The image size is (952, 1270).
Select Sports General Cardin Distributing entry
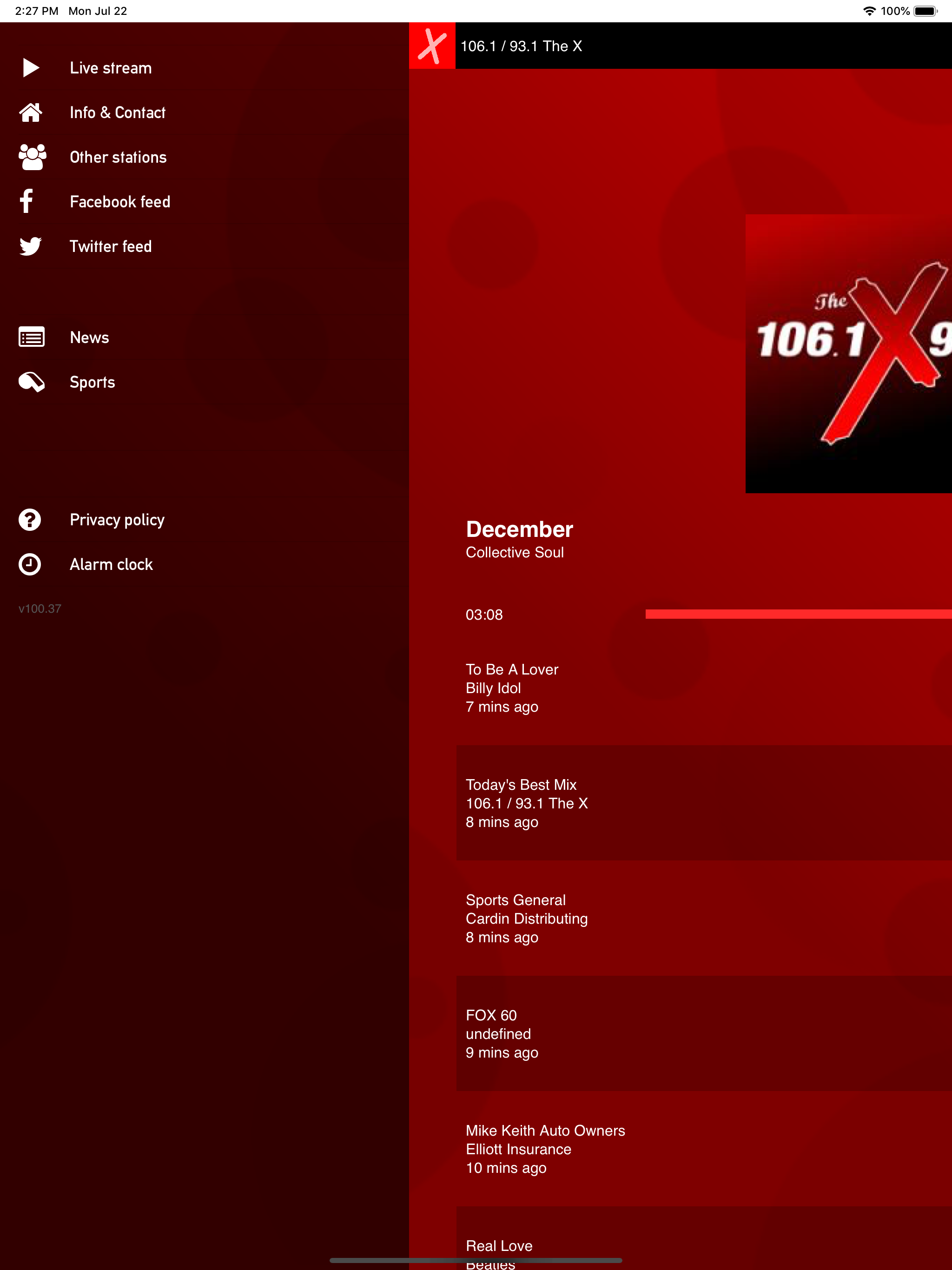point(704,919)
